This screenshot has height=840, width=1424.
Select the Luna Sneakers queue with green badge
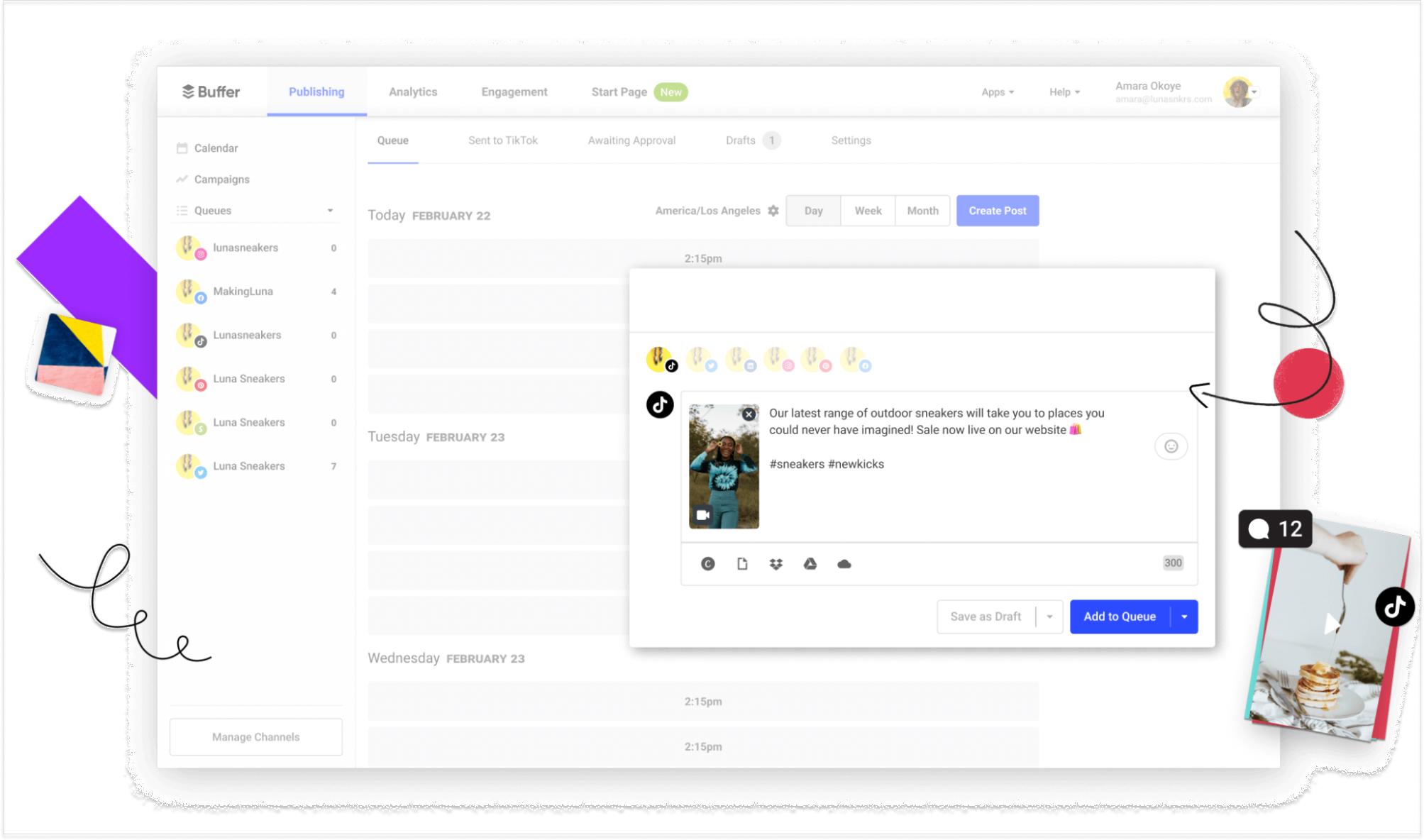[x=256, y=423]
